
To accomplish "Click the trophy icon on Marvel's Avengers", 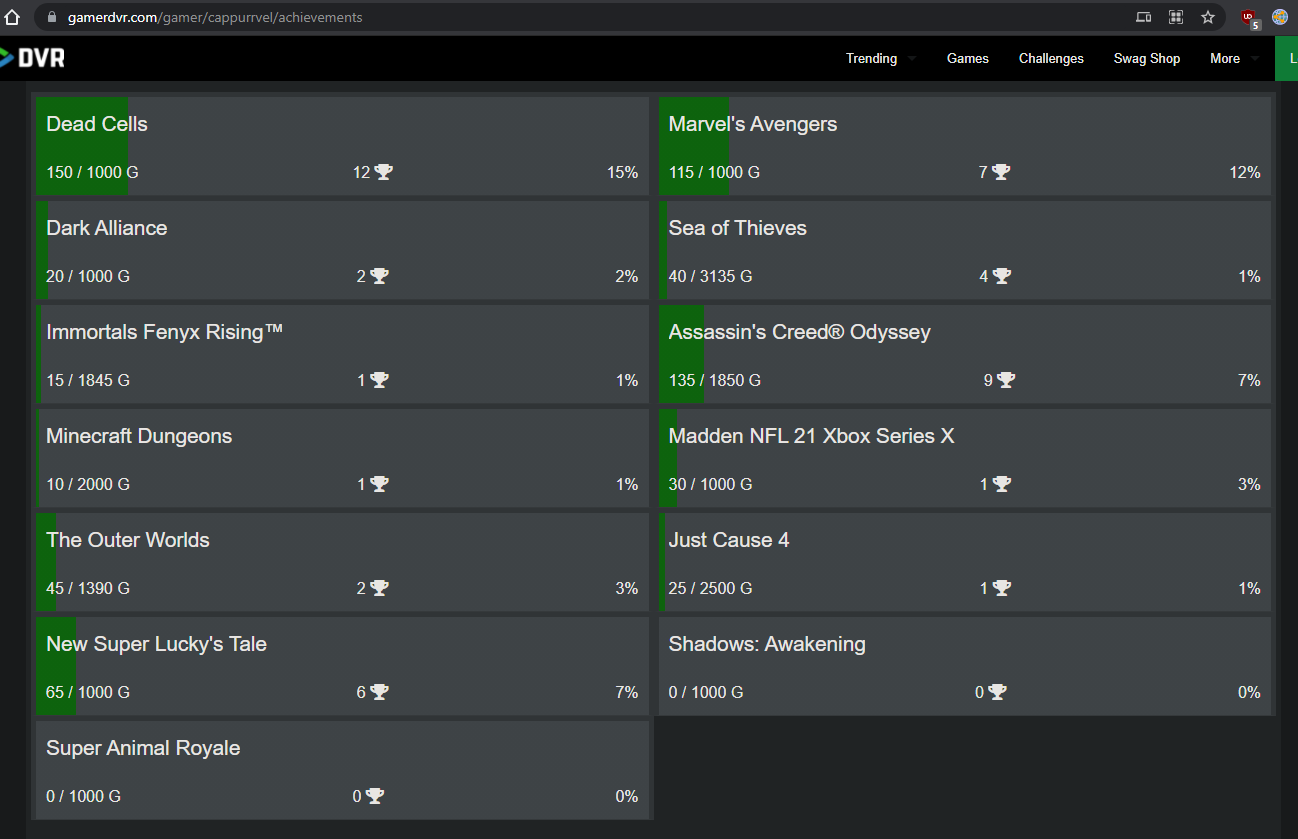I will click(x=1001, y=172).
